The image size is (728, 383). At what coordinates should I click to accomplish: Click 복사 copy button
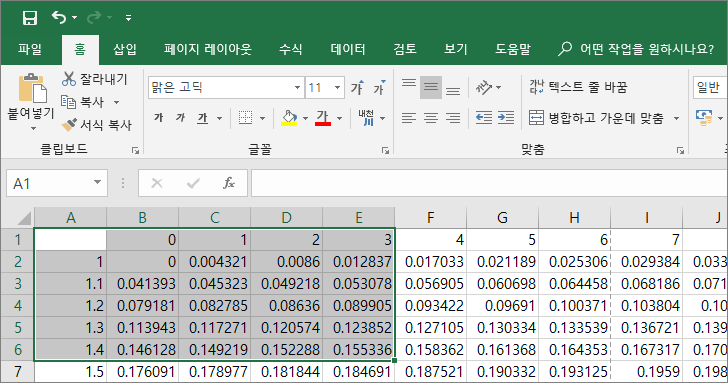pos(84,102)
